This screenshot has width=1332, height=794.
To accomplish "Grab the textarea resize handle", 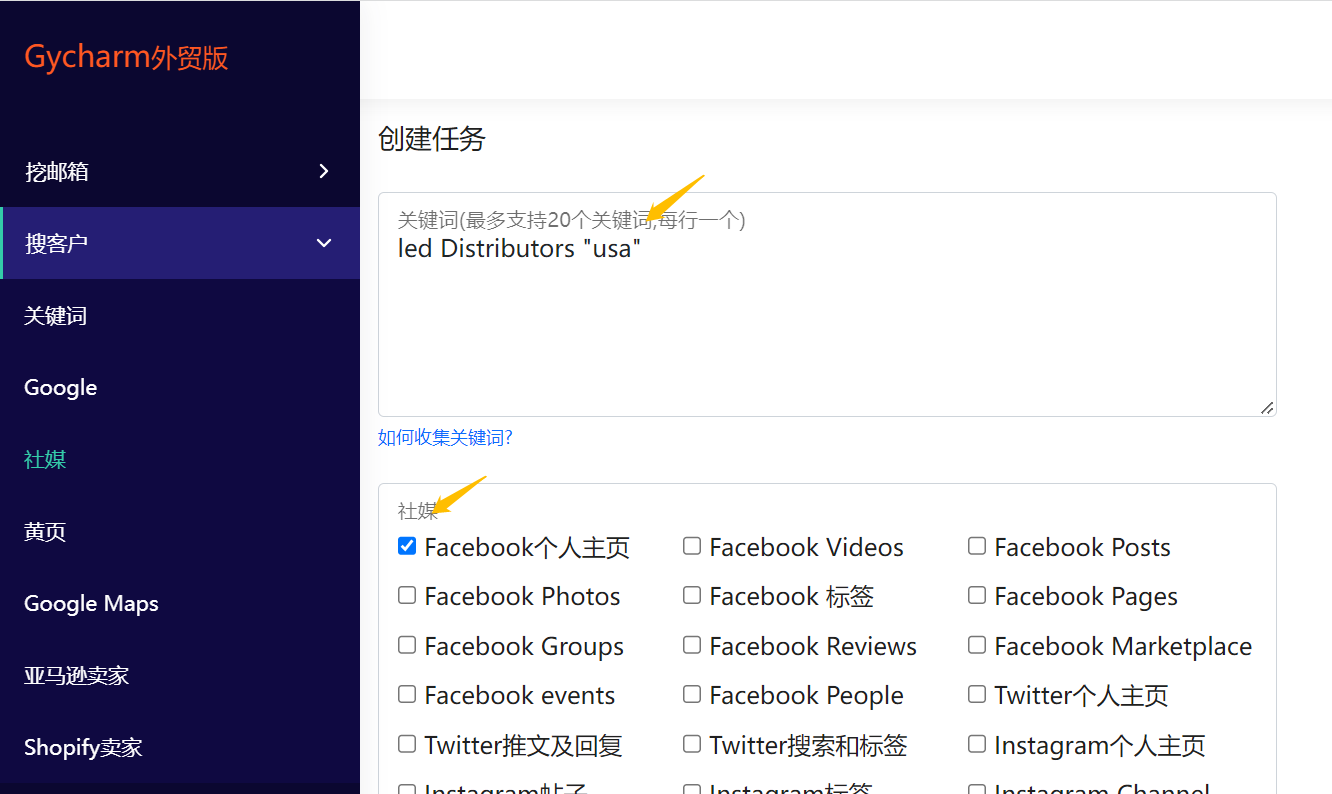I will (1267, 407).
